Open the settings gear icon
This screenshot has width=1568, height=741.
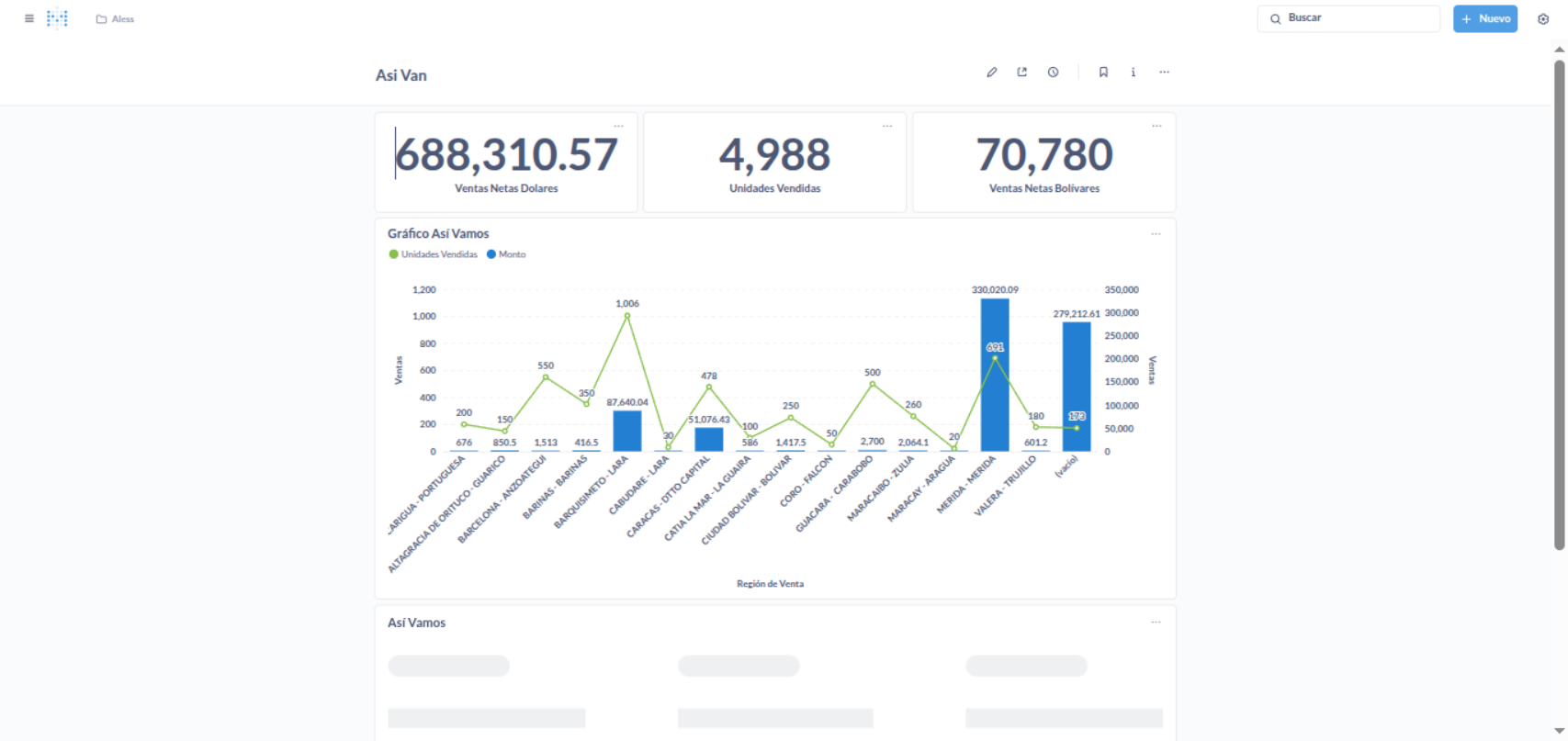coord(1543,19)
